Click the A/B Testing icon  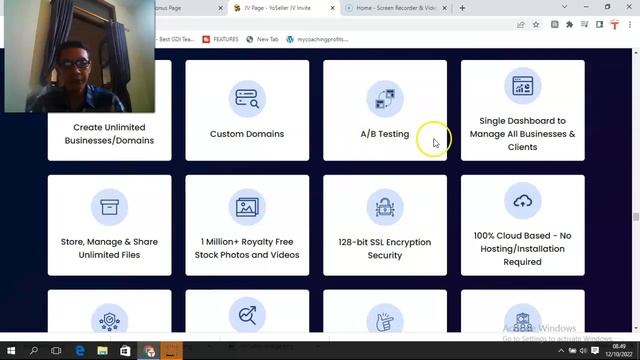[385, 99]
